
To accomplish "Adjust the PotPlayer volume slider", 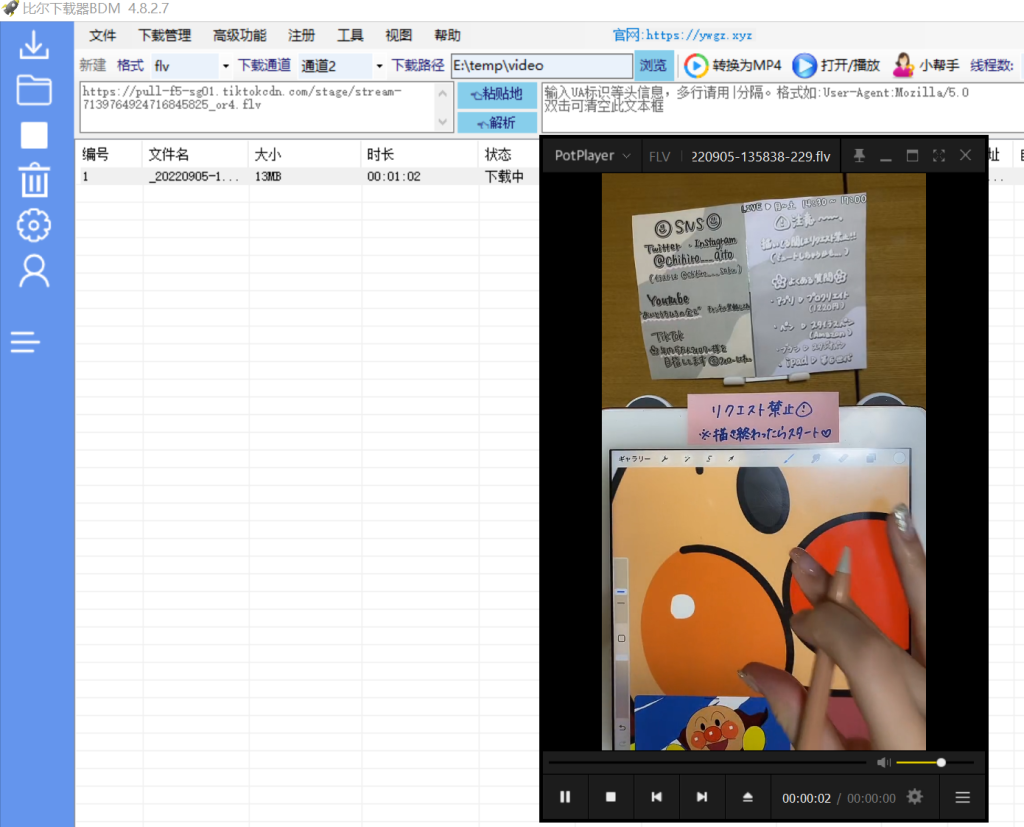I will [934, 762].
